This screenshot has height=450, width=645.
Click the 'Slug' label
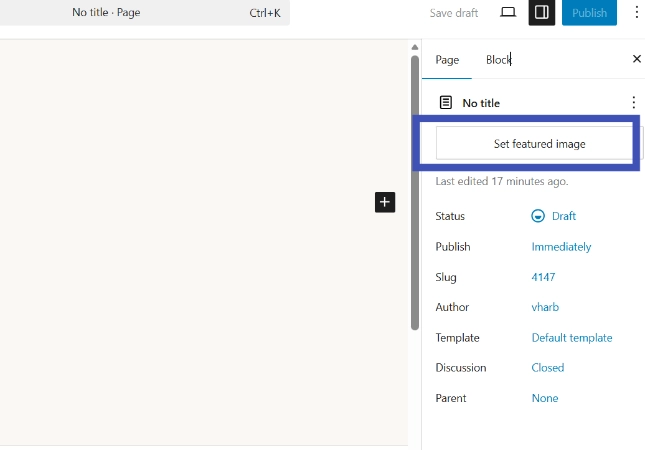[x=446, y=278]
